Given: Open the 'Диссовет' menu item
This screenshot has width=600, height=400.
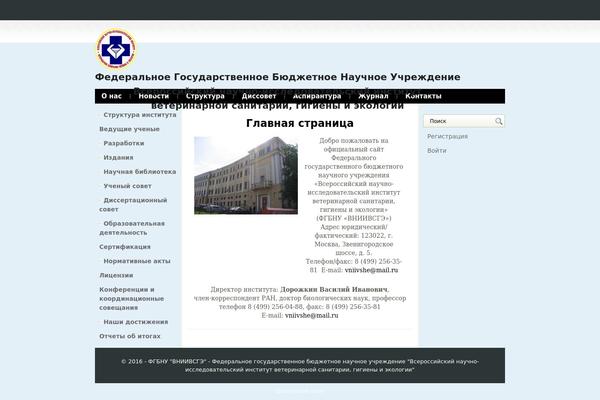Looking at the screenshot, I should click(259, 96).
